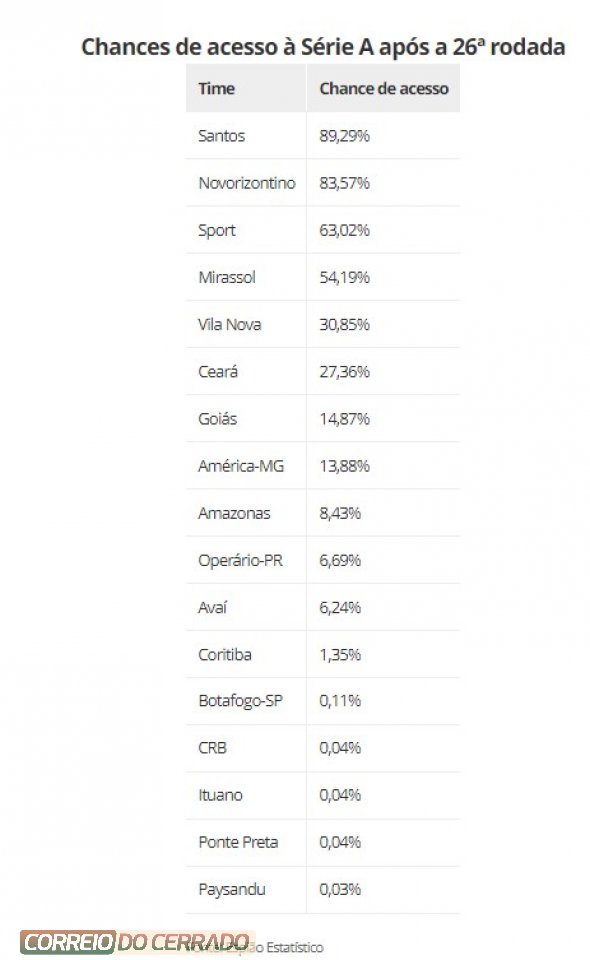The image size is (590, 960).
Task: Click the Paysandu 0,03% value
Action: 340,890
